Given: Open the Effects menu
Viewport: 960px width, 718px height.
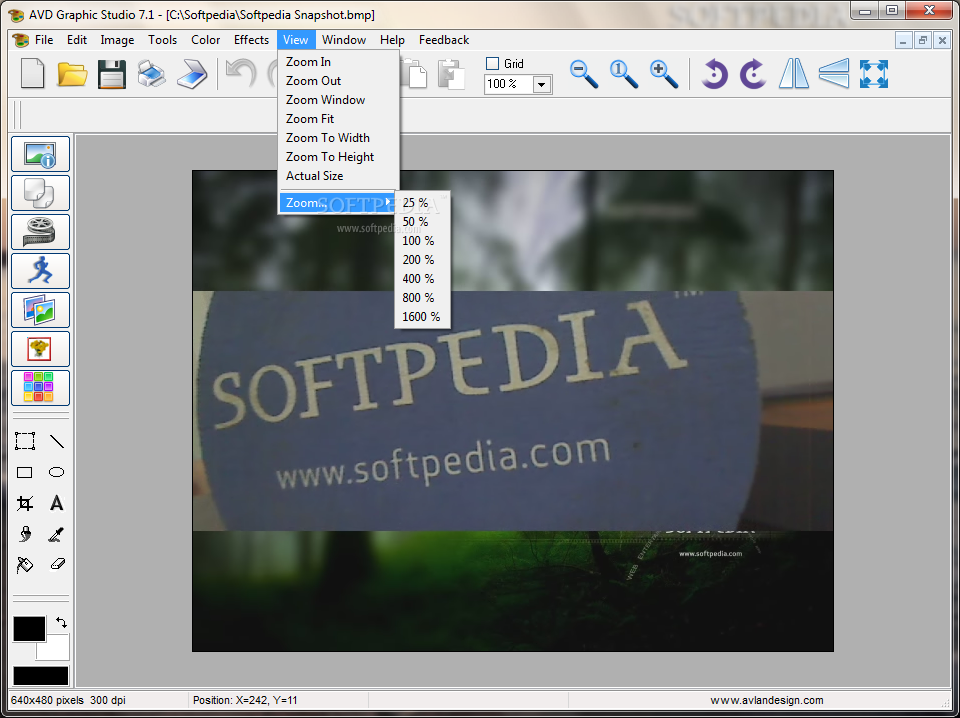Looking at the screenshot, I should coord(251,40).
